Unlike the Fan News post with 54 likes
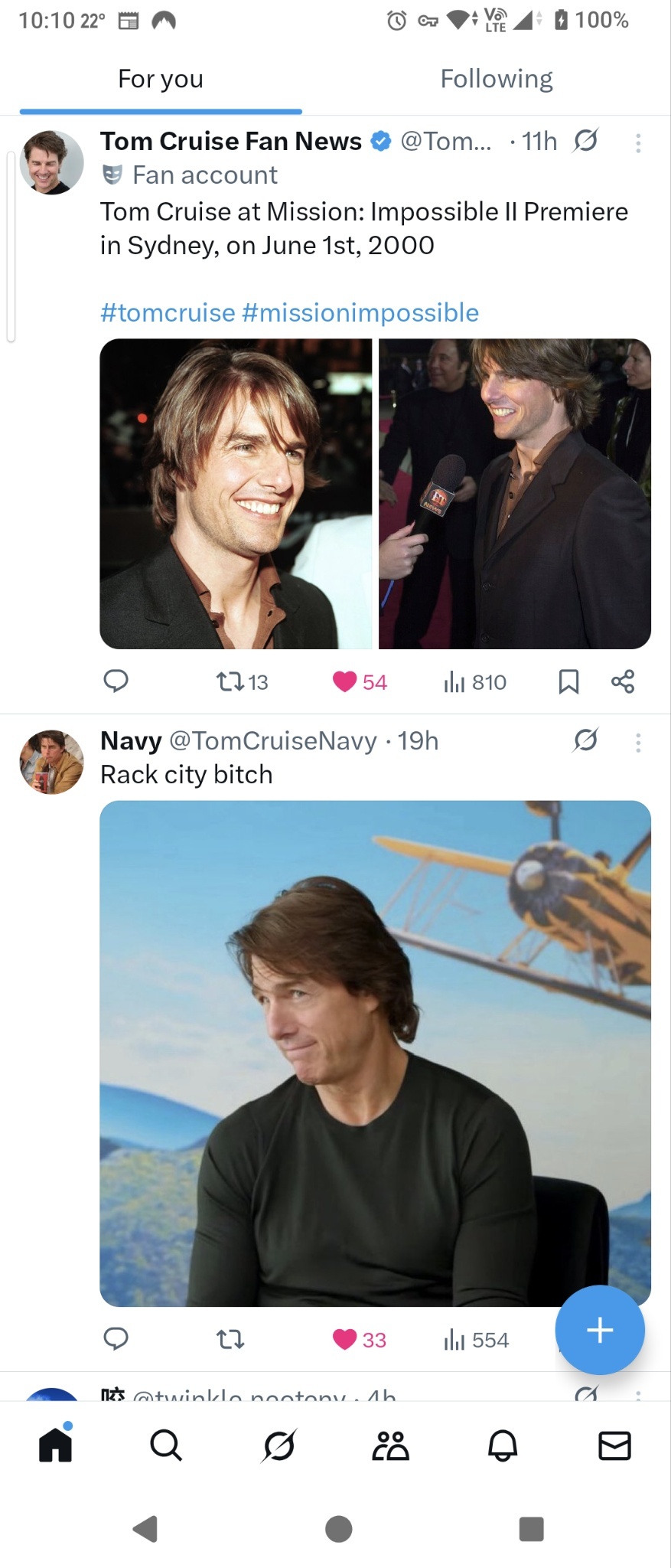The width and height of the screenshot is (671, 1568). (345, 681)
